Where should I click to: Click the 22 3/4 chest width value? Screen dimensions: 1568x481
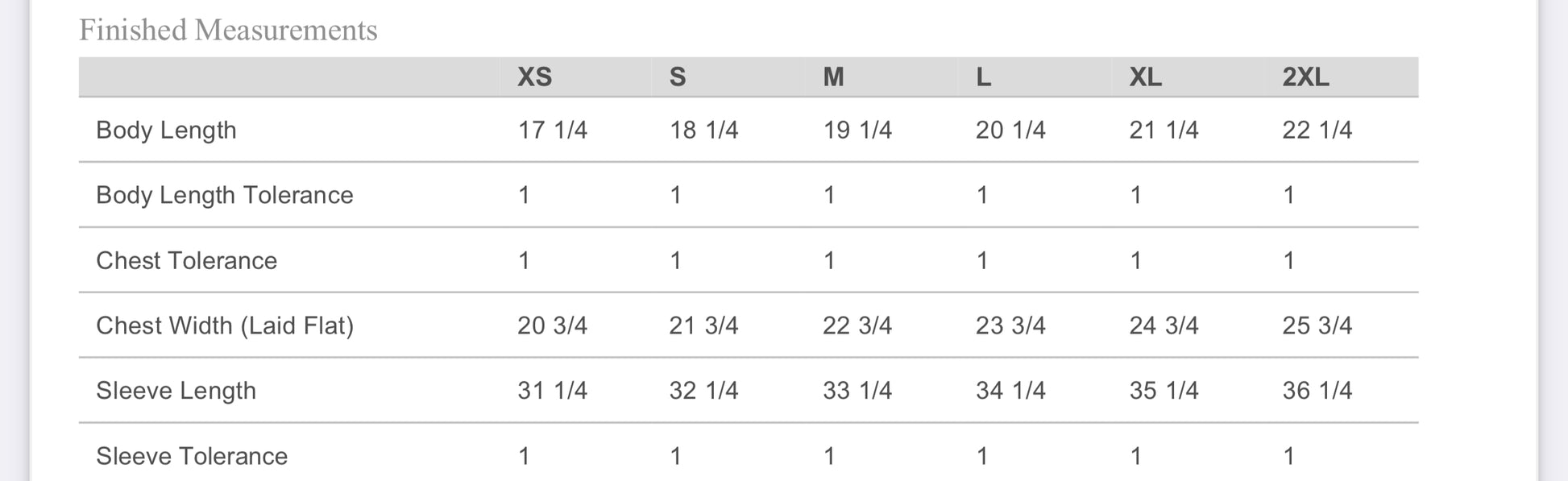857,326
